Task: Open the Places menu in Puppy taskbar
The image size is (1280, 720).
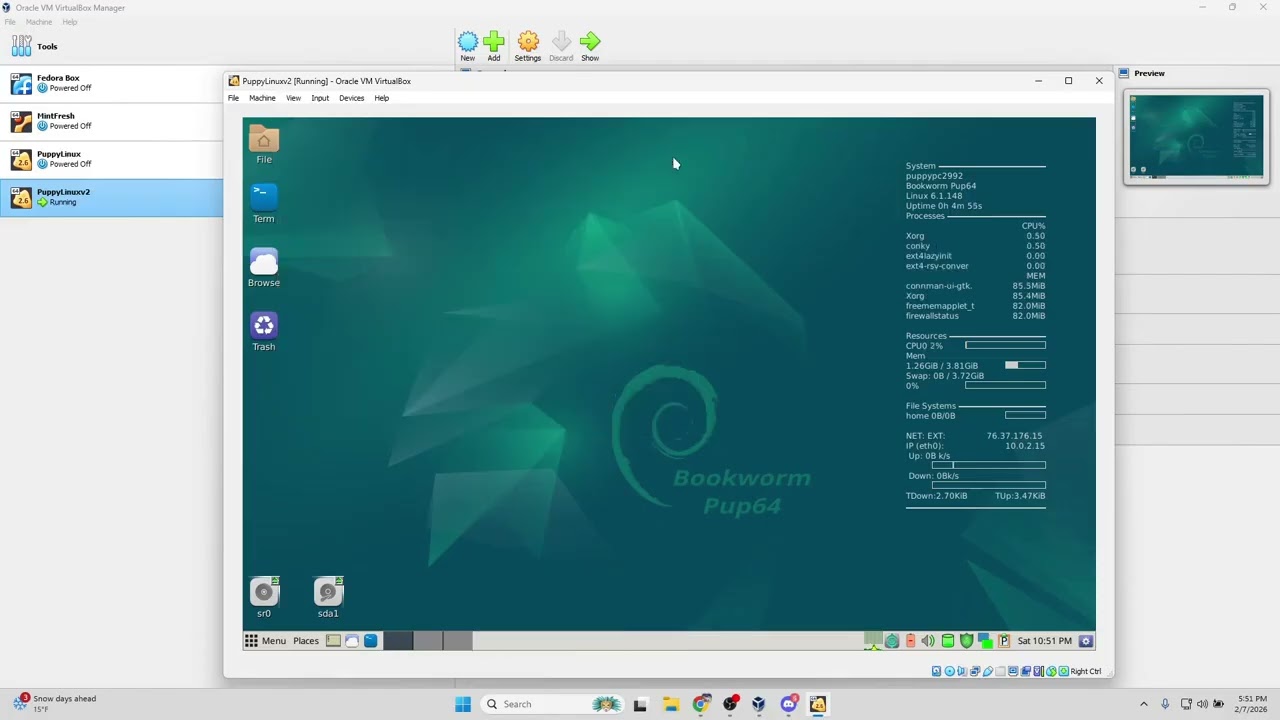Action: pos(306,641)
